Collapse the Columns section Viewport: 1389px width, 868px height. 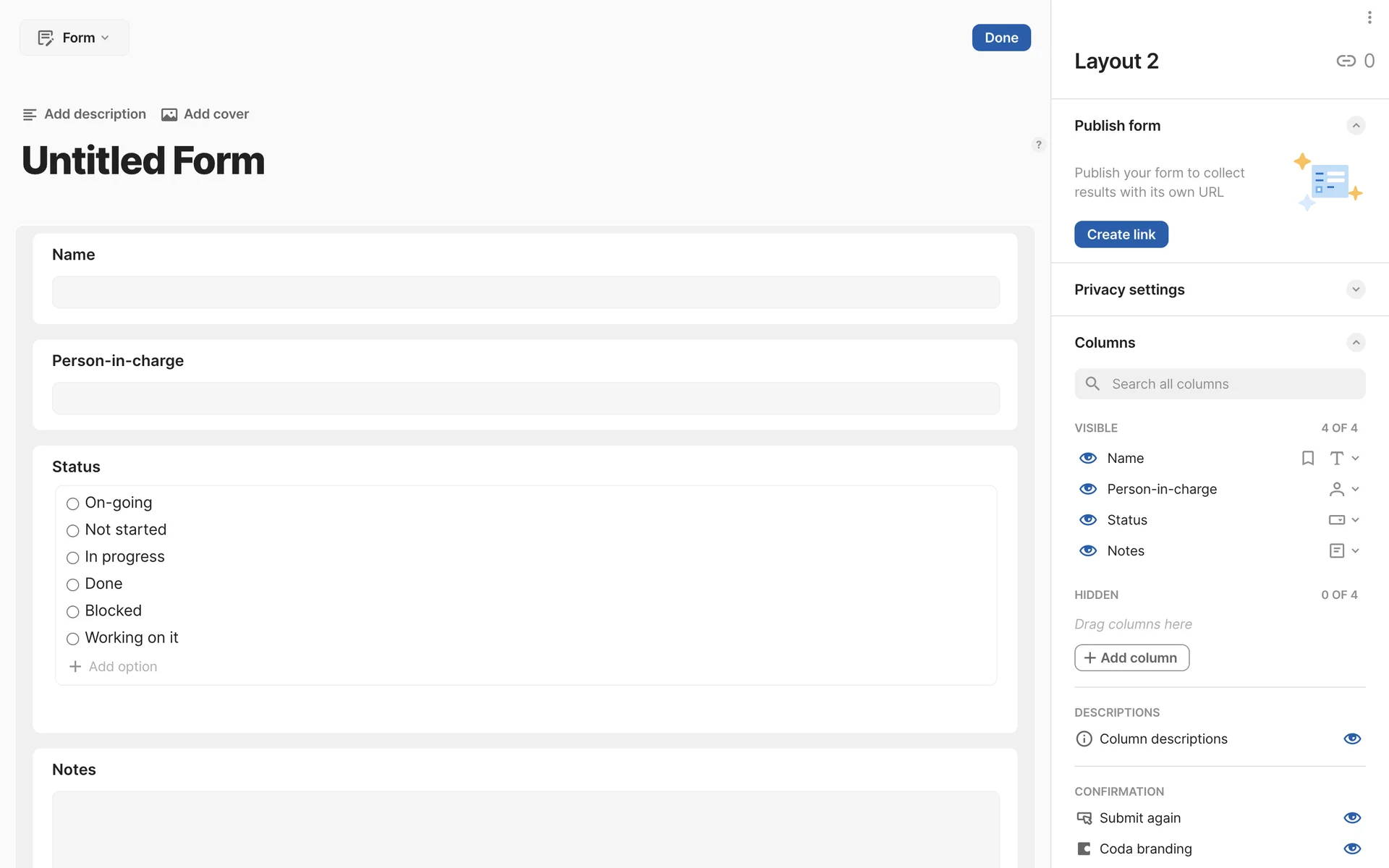pyautogui.click(x=1355, y=343)
